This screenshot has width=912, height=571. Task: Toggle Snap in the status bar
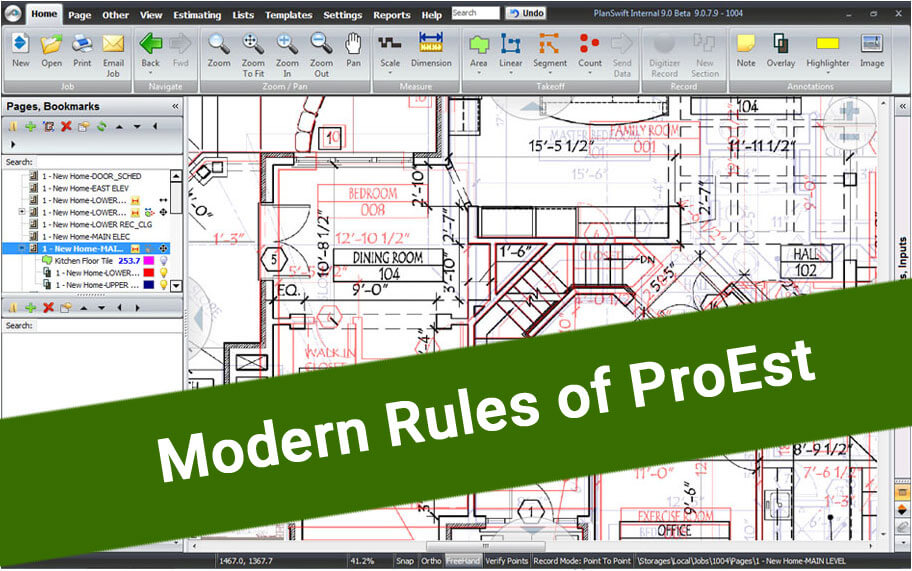[x=405, y=561]
